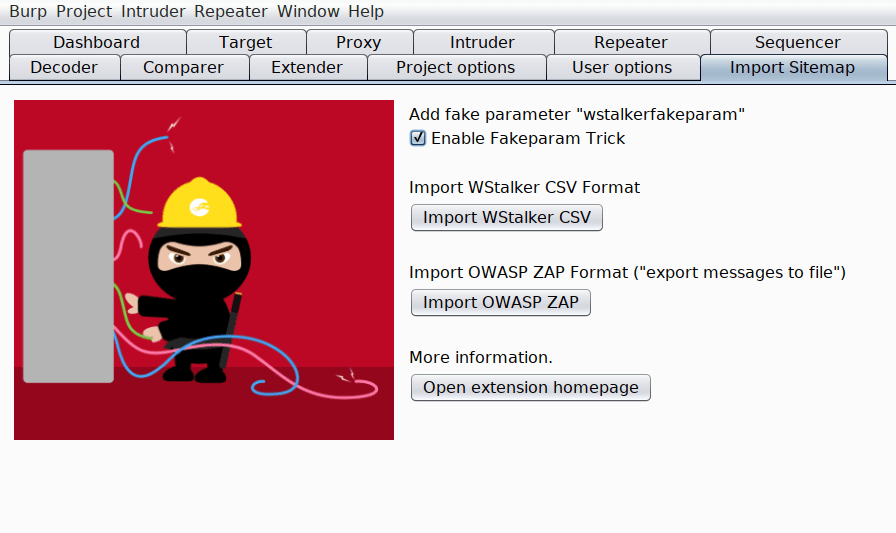Viewport: 896px width, 533px height.
Task: Open the Project options tab
Action: coord(456,67)
